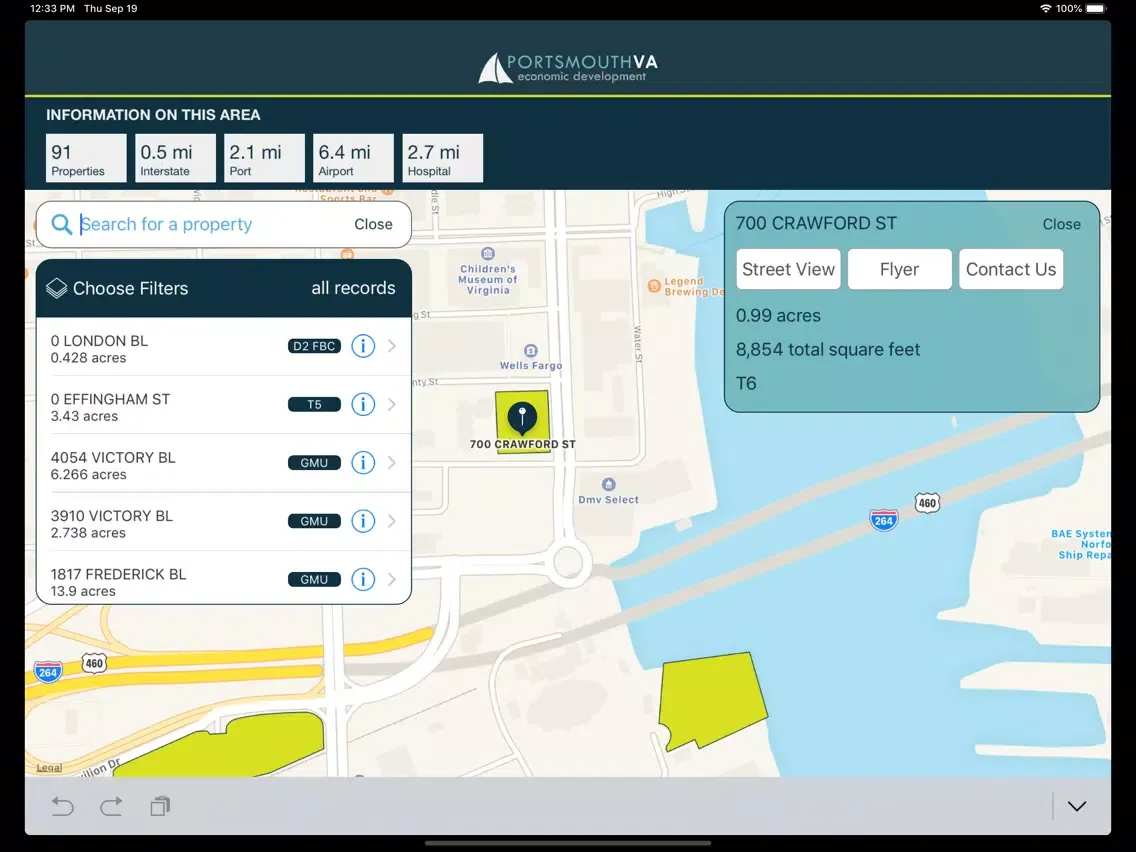Screen dimensions: 1136x852
Task: Open info for 0 LONDON BL
Action: pos(363,346)
